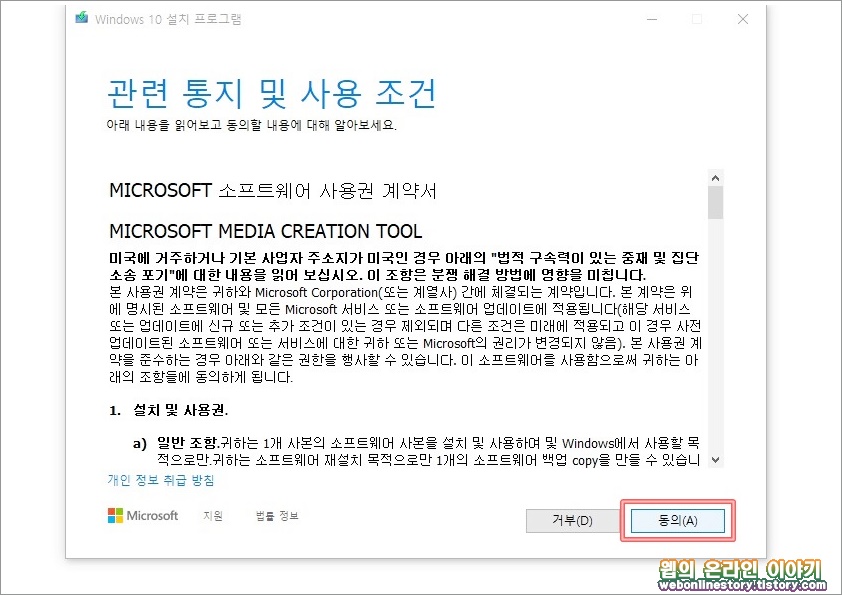The width and height of the screenshot is (842, 595).
Task: Click the scrollbar up arrow
Action: (715, 176)
